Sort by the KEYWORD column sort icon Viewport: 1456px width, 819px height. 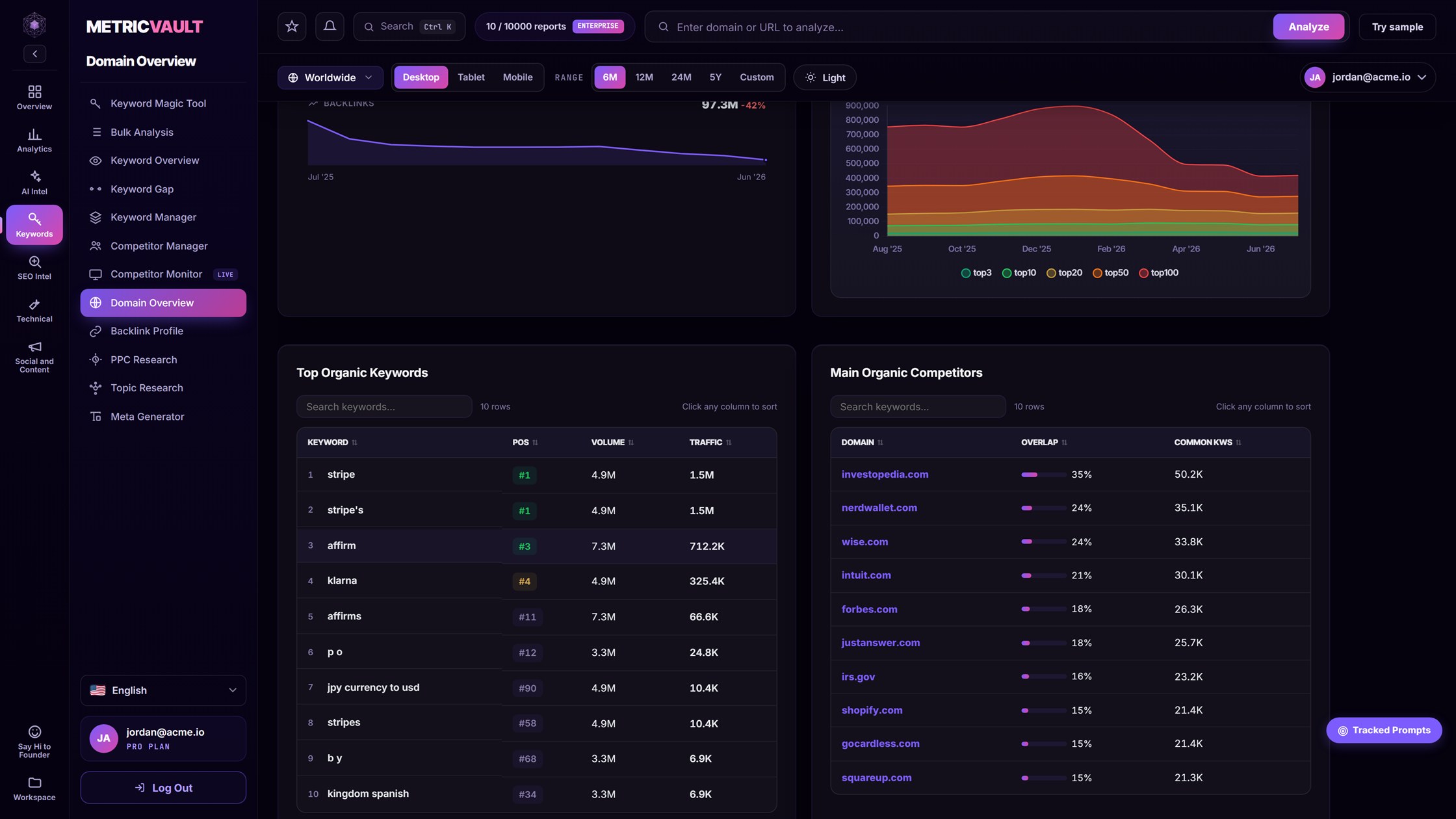click(x=354, y=443)
